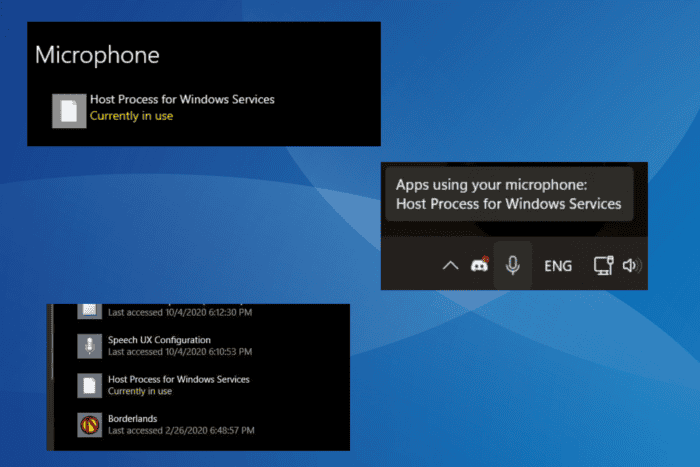Viewport: 700px width, 467px height.
Task: Click yellow 'Currently in use' in top panel
Action: (131, 116)
